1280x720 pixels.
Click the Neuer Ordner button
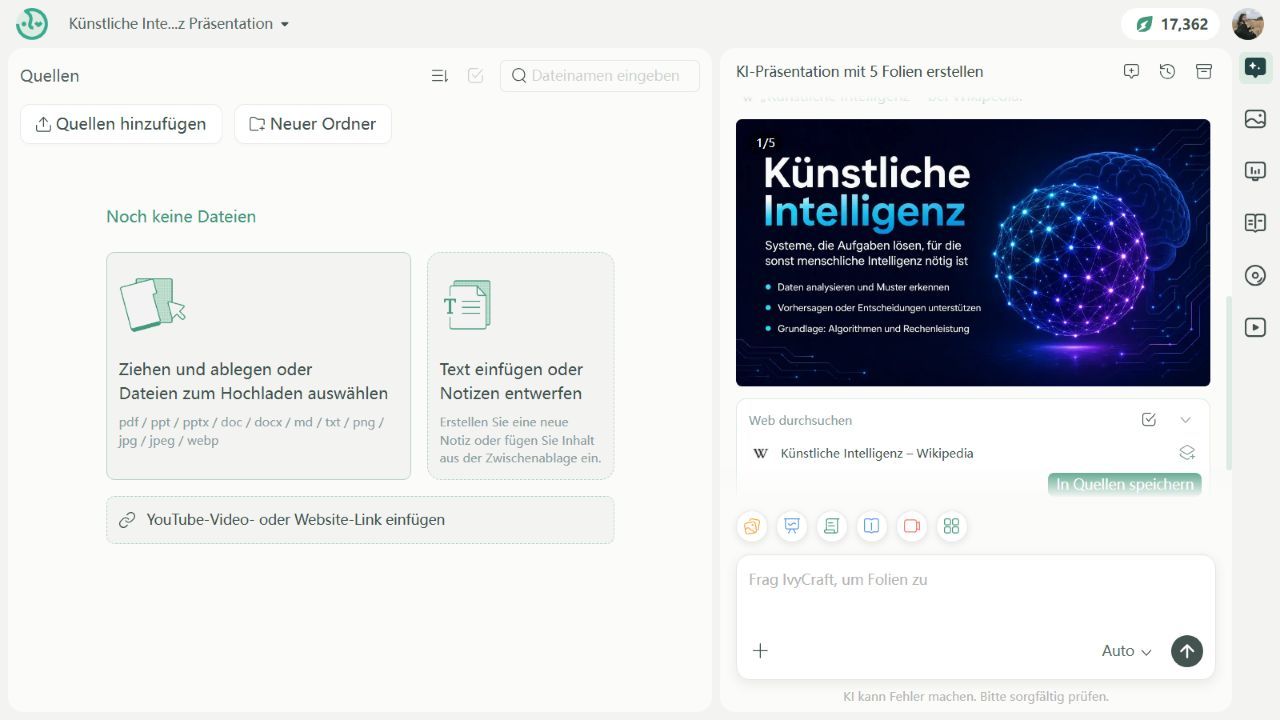click(x=313, y=124)
